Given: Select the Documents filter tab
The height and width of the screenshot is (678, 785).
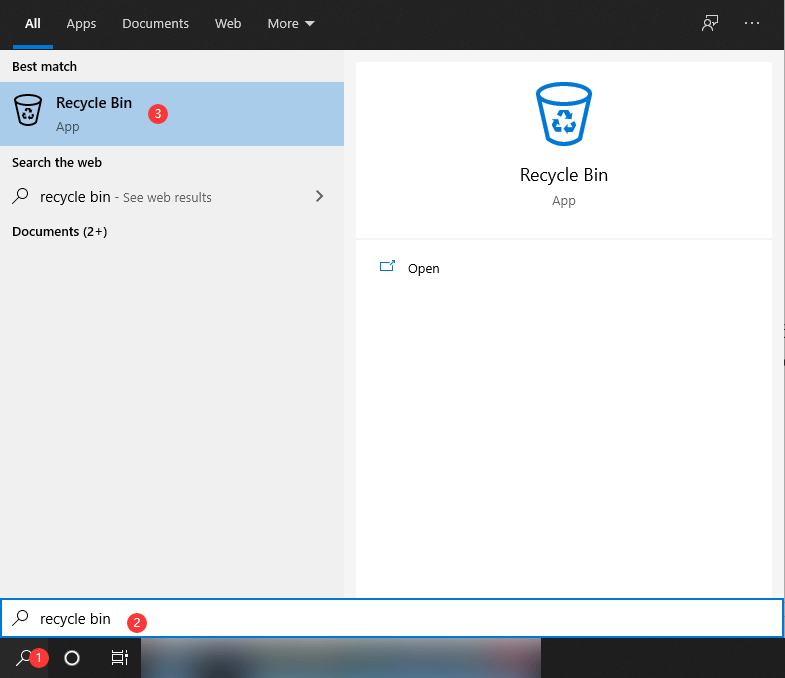Looking at the screenshot, I should (155, 24).
